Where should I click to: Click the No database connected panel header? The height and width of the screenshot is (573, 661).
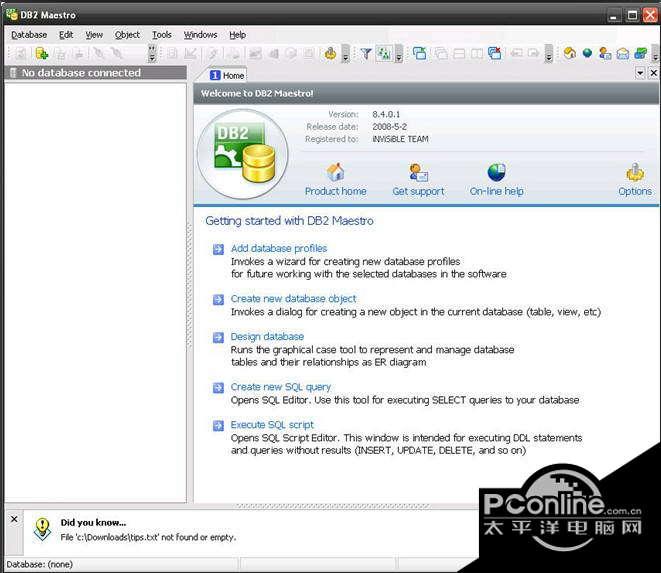pyautogui.click(x=95, y=73)
